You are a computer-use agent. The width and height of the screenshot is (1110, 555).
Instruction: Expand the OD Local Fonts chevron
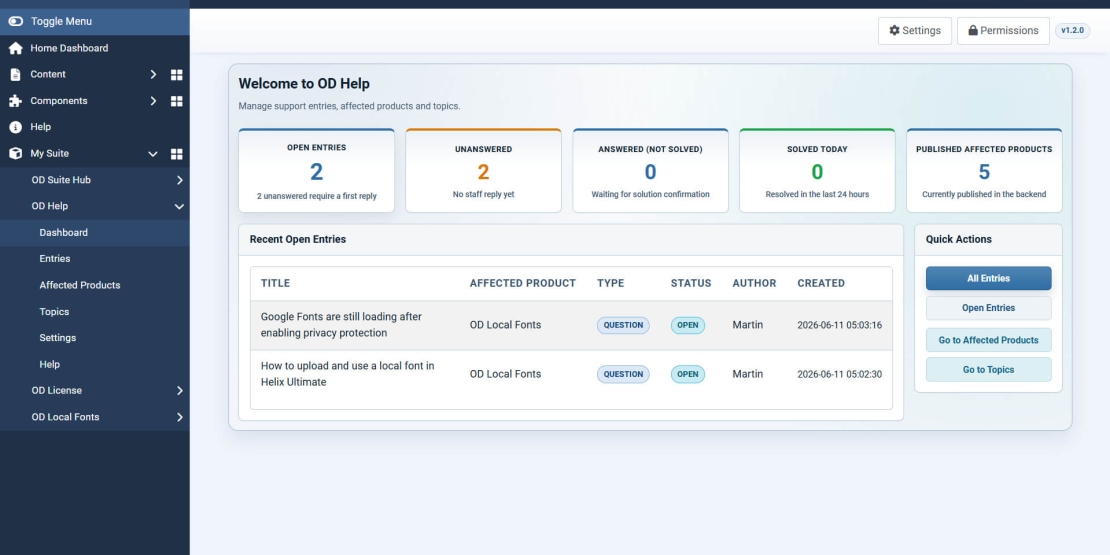click(x=180, y=417)
